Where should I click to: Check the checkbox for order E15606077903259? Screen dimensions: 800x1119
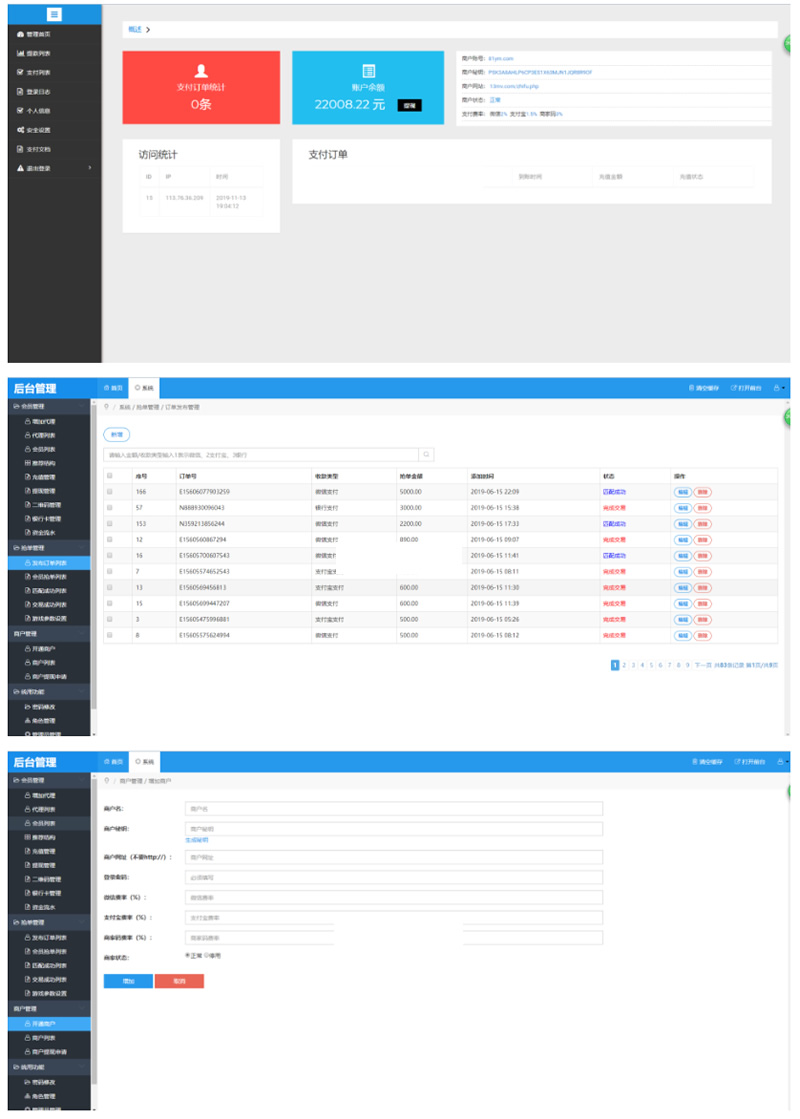(x=110, y=492)
